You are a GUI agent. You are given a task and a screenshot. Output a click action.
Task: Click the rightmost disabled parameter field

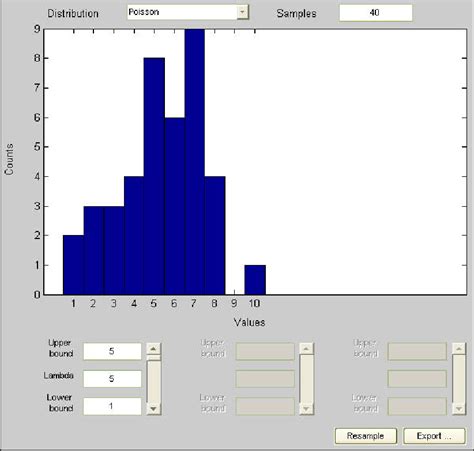417,379
